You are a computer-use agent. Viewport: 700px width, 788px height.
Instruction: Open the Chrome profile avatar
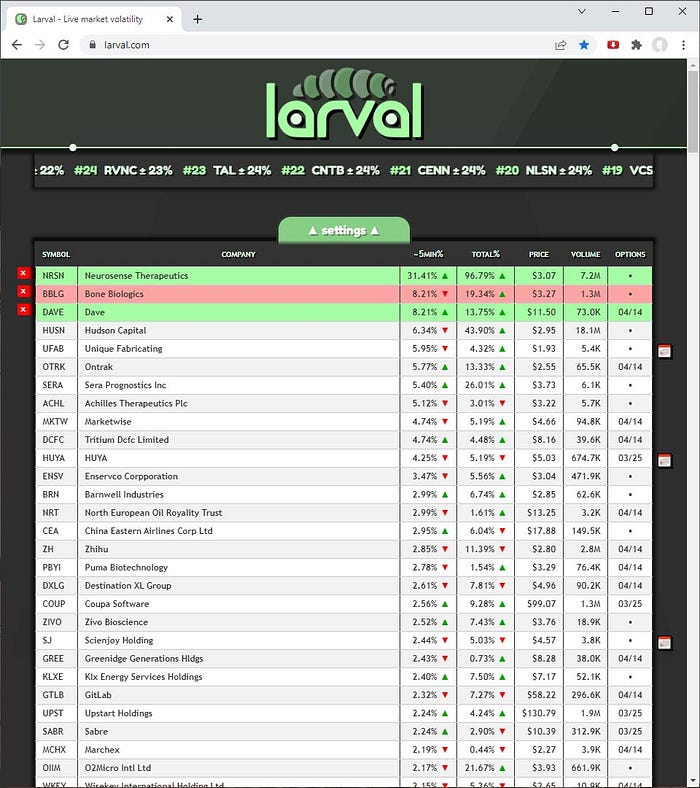click(660, 45)
